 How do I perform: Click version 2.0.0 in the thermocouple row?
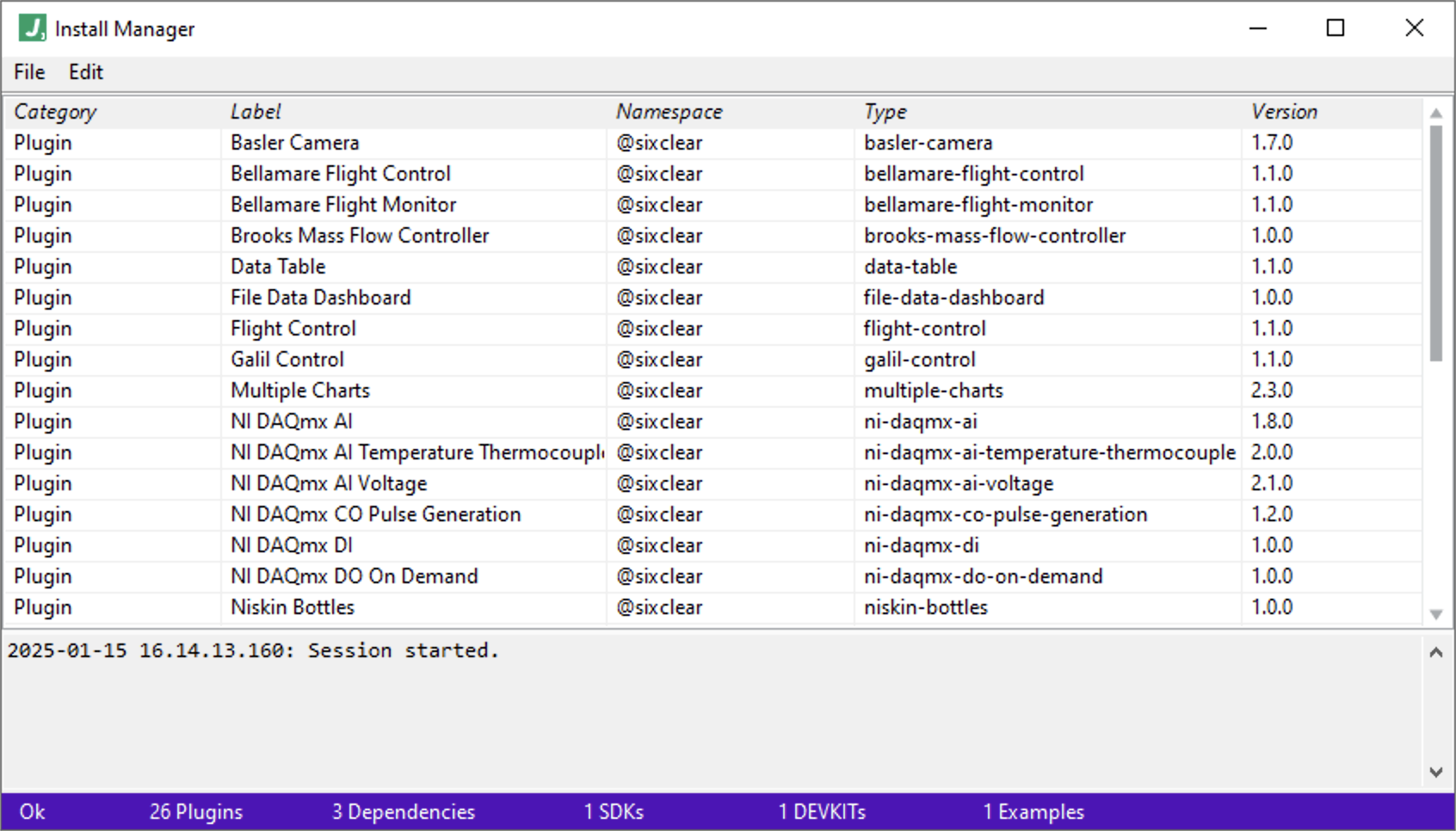coord(1272,452)
